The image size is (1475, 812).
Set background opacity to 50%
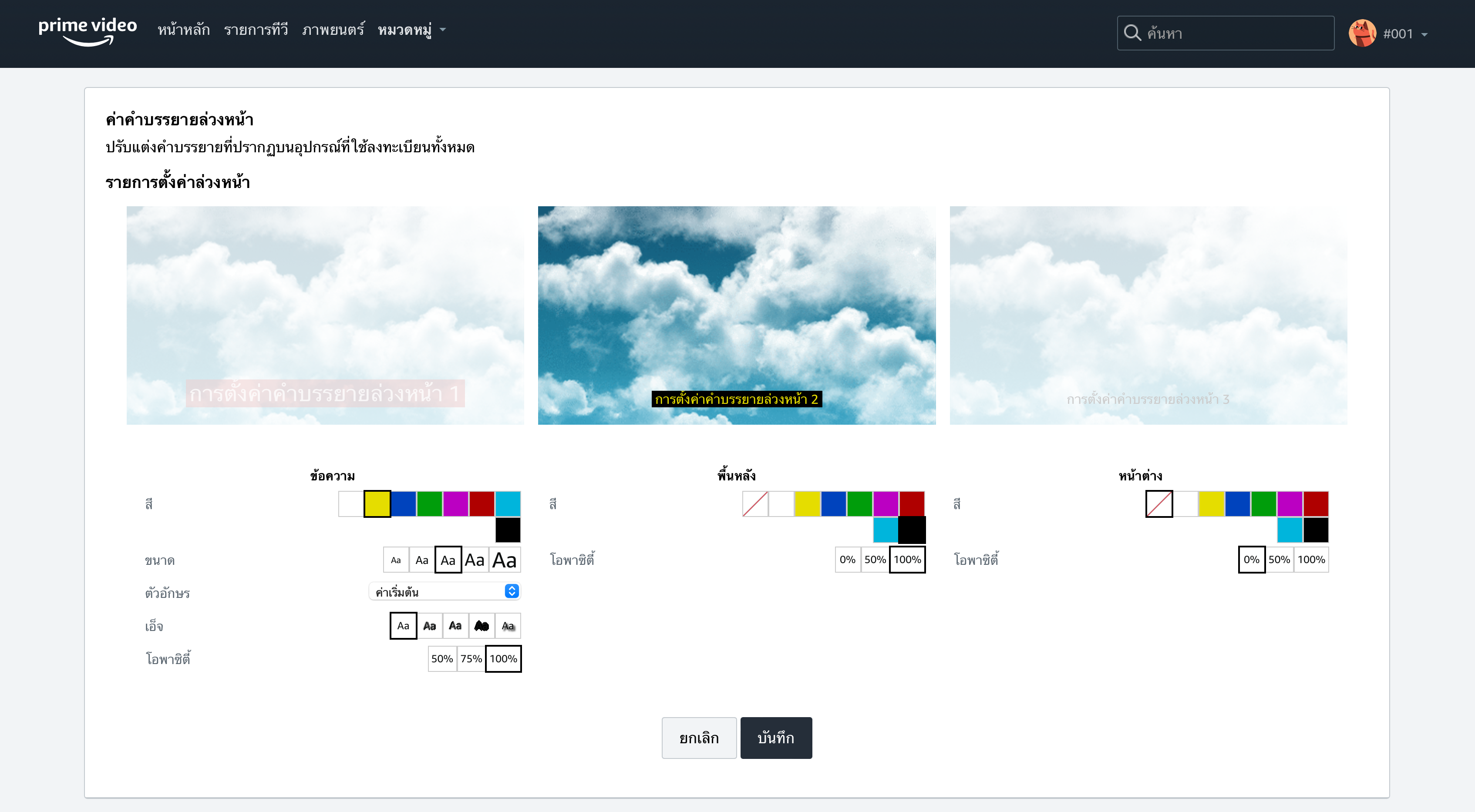point(874,559)
